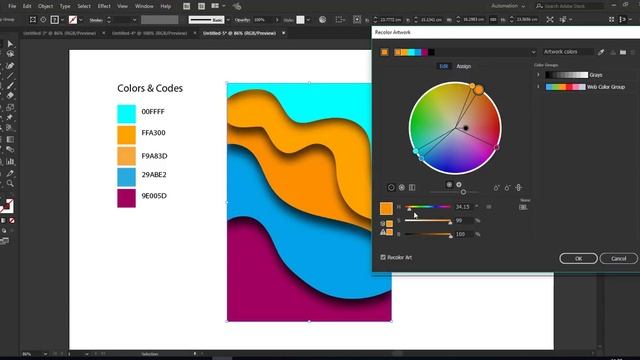Viewport: 640px width, 360px height.
Task: Switch to the Assign tab
Action: click(464, 66)
